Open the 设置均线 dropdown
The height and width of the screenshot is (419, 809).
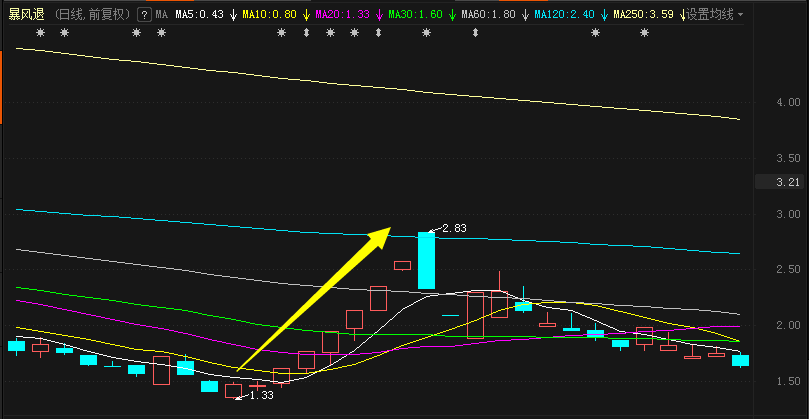pos(714,15)
